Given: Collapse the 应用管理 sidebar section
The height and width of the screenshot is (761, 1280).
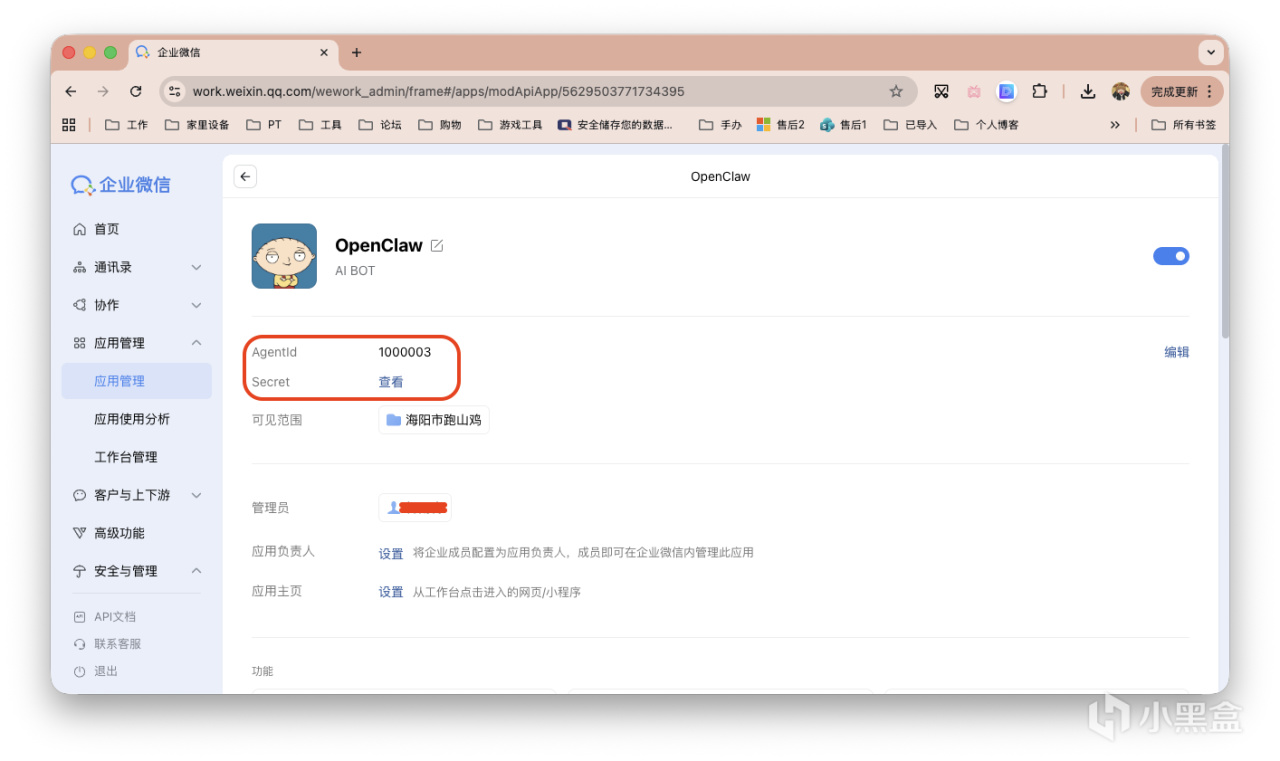Looking at the screenshot, I should [x=196, y=343].
